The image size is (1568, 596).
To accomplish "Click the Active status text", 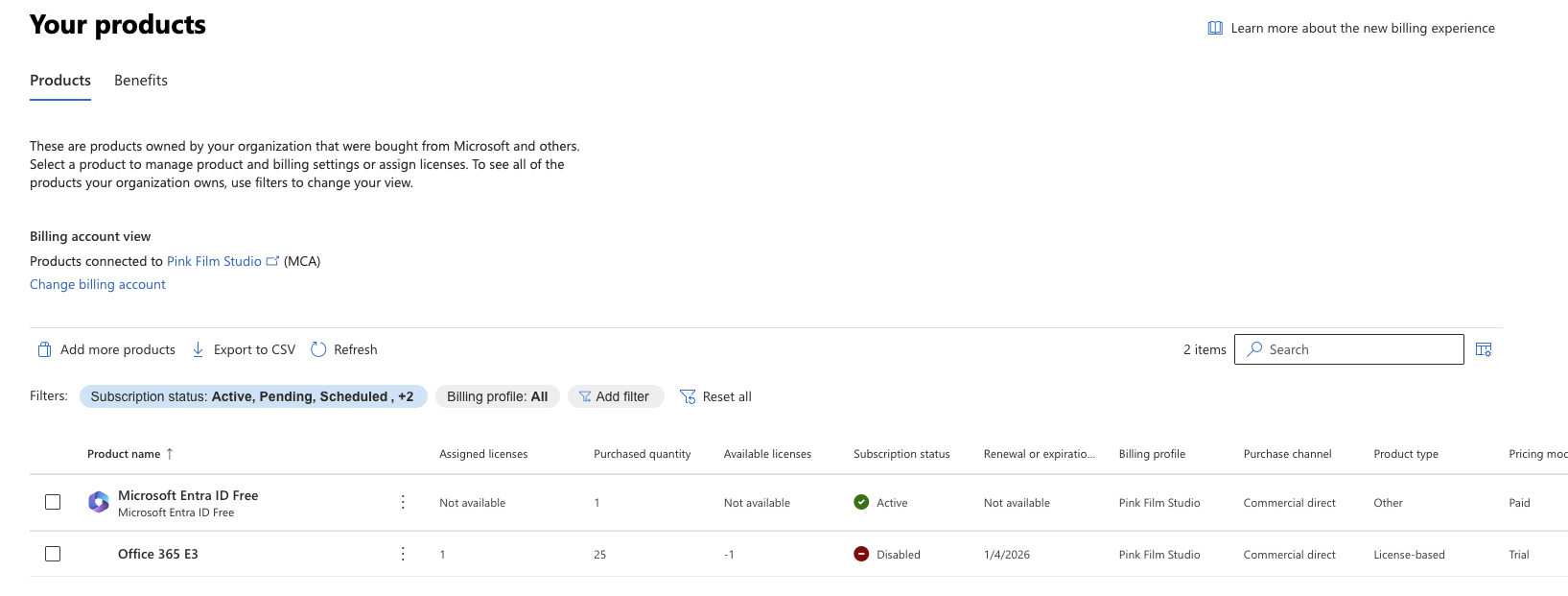I will point(892,503).
